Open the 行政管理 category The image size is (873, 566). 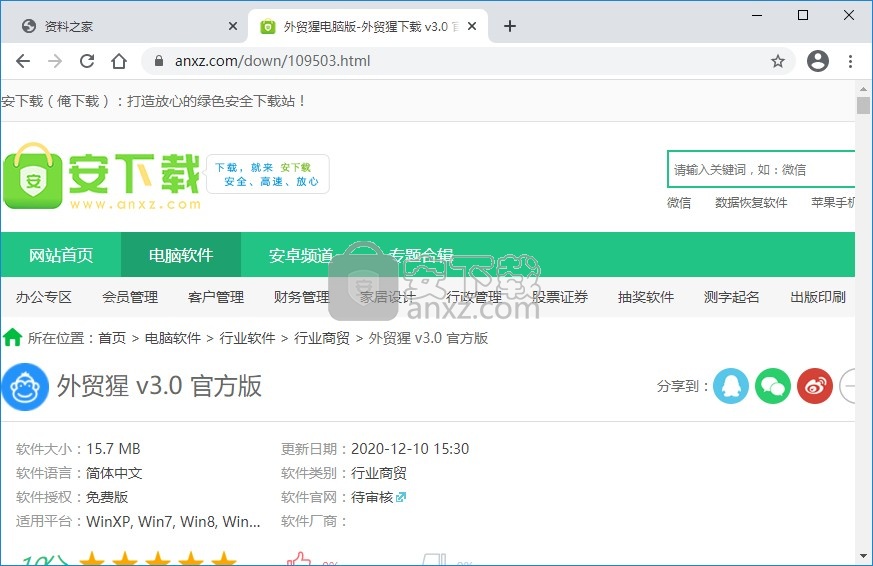click(x=474, y=297)
